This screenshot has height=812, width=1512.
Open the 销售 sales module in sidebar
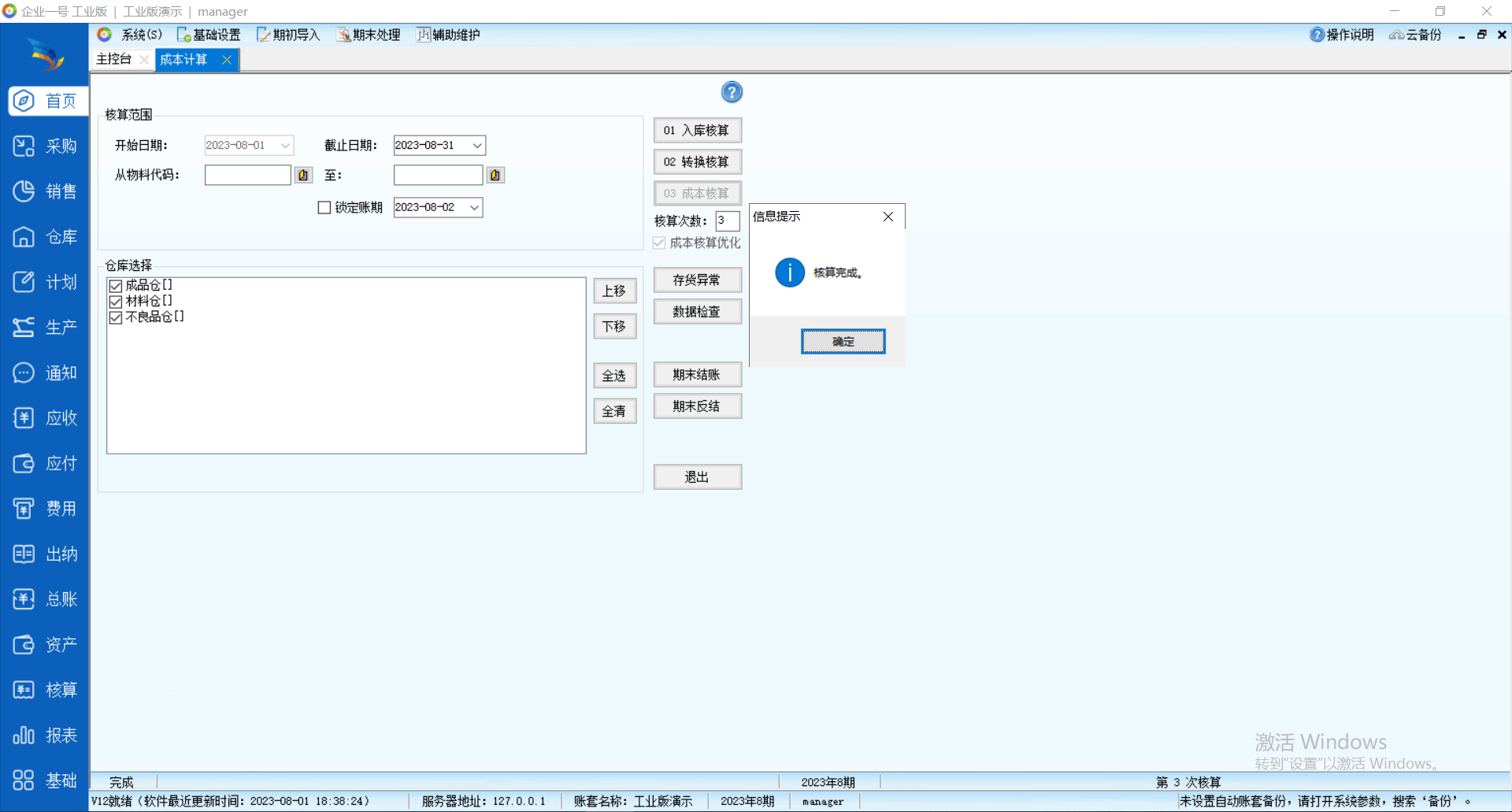[x=45, y=191]
